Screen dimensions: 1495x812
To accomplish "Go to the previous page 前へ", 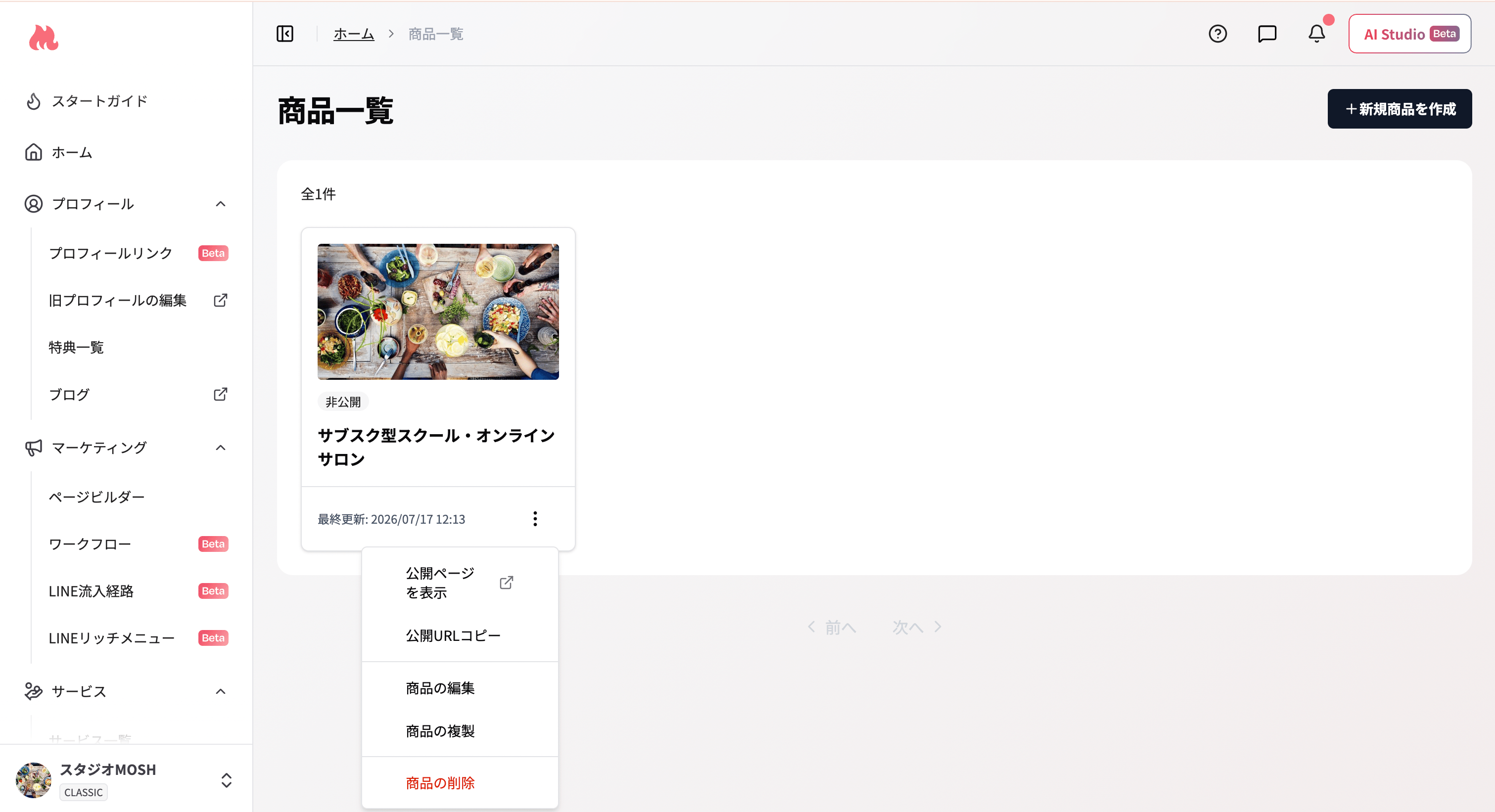I will coord(832,627).
